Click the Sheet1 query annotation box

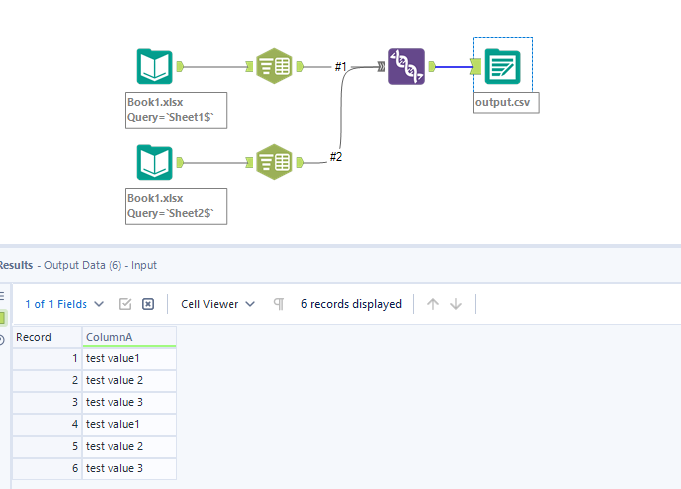click(176, 110)
